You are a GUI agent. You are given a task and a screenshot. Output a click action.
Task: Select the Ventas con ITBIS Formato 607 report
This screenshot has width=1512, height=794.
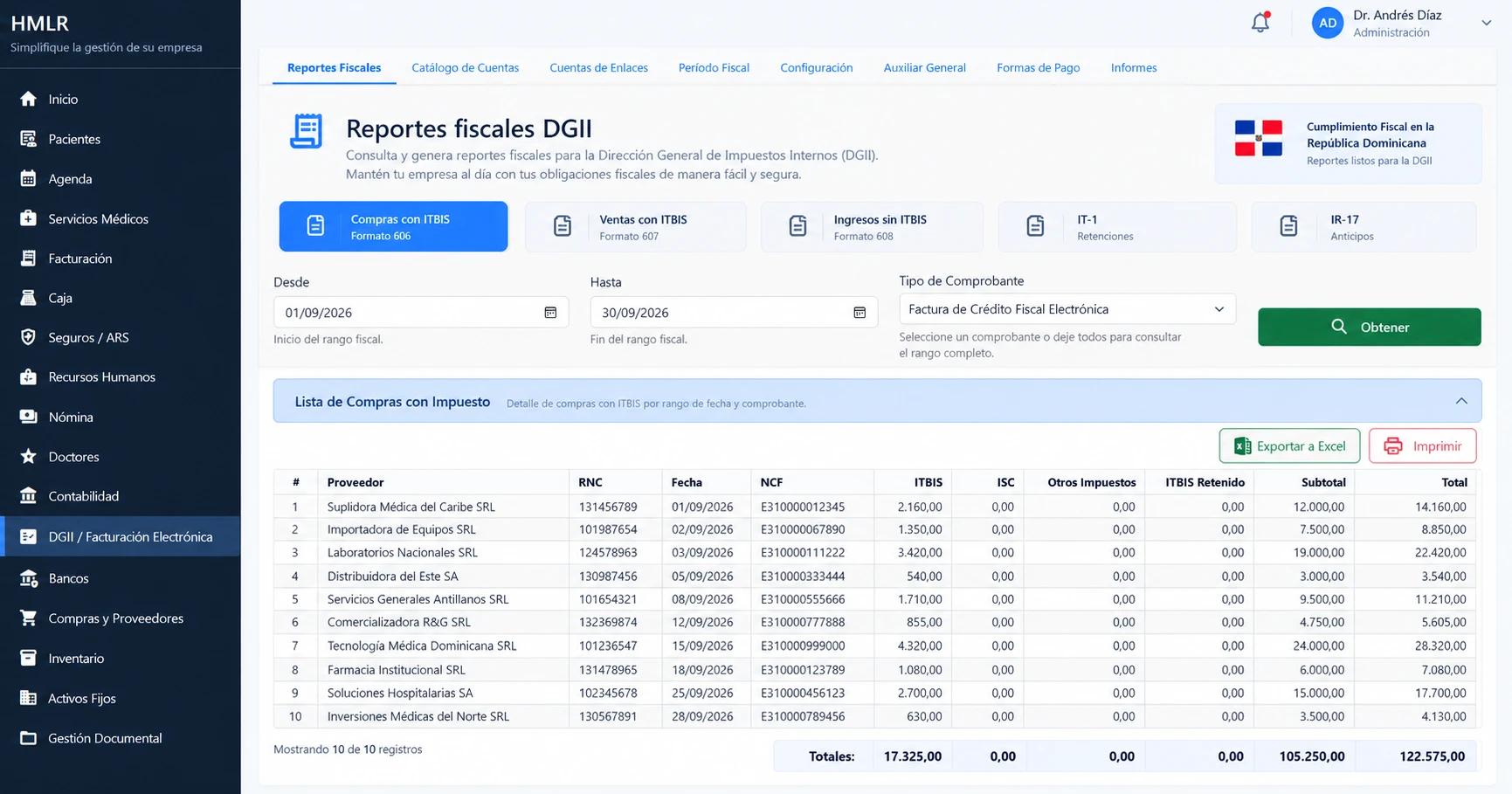[635, 227]
